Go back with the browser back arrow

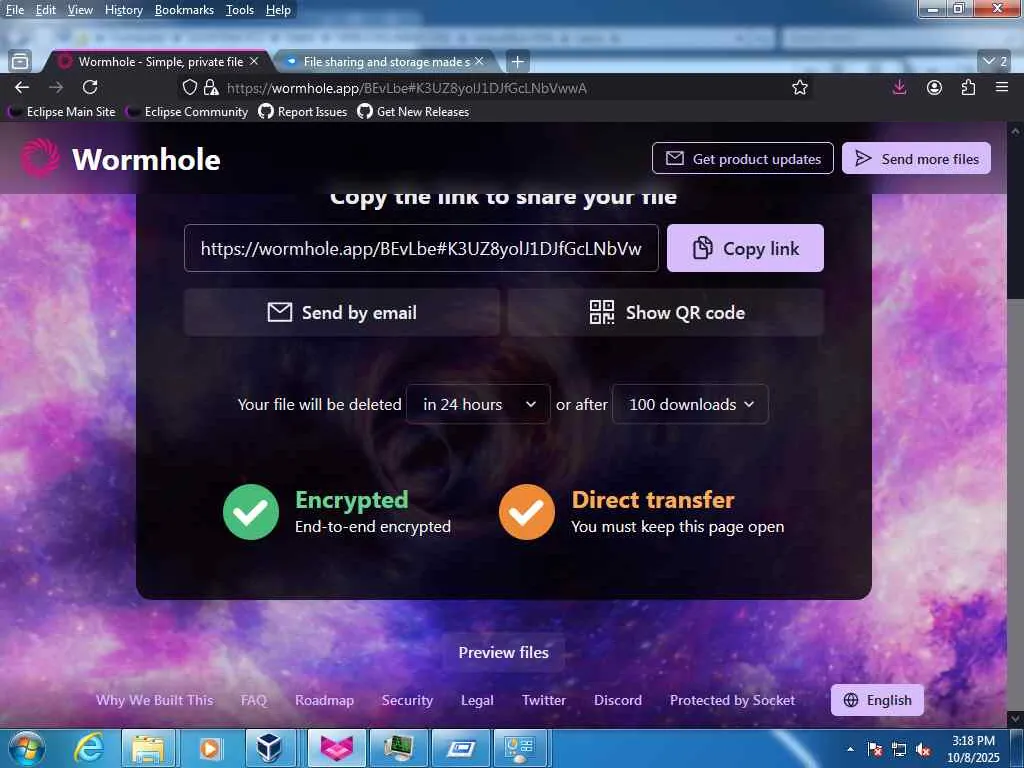22,87
